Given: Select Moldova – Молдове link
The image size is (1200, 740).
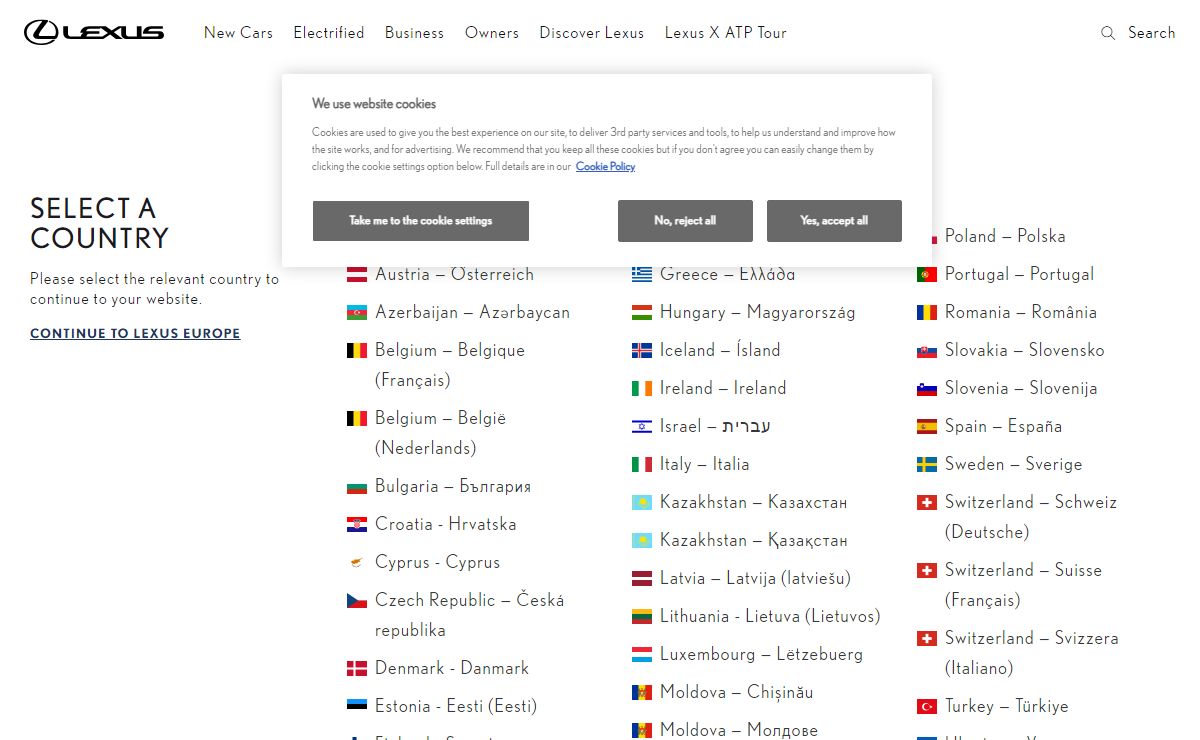Looking at the screenshot, I should click(x=739, y=730).
